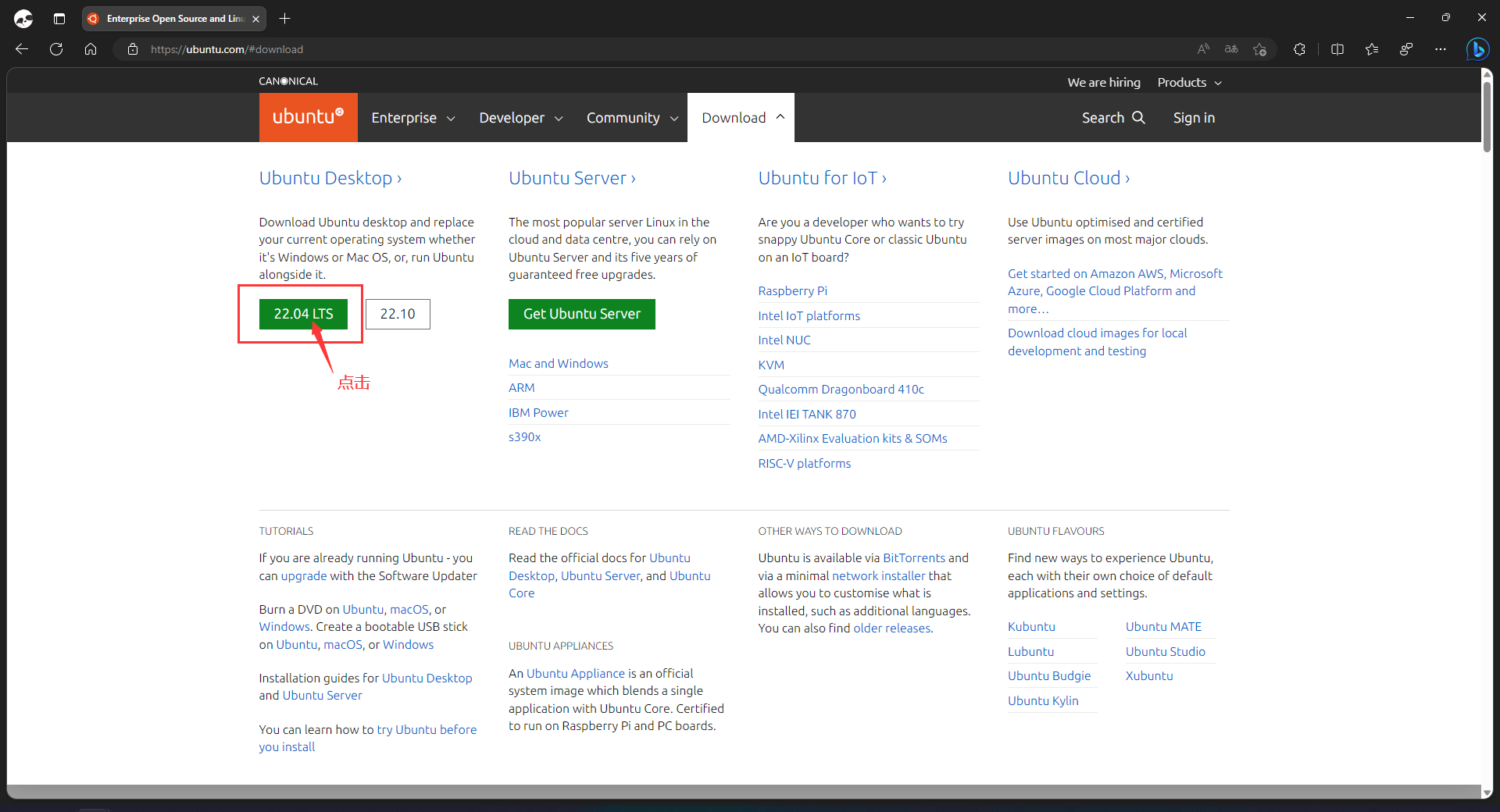This screenshot has height=812, width=1500.
Task: Expand the Products dropdown
Action: click(1190, 83)
